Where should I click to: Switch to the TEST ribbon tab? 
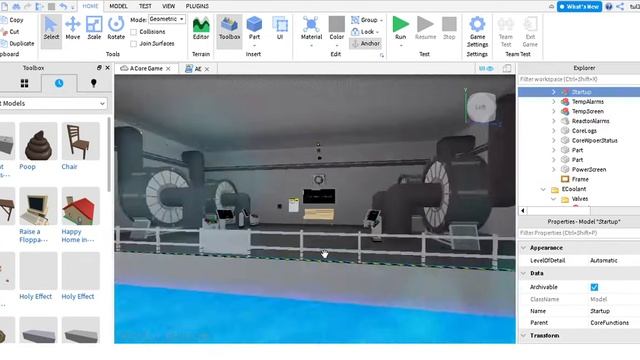(x=145, y=6)
